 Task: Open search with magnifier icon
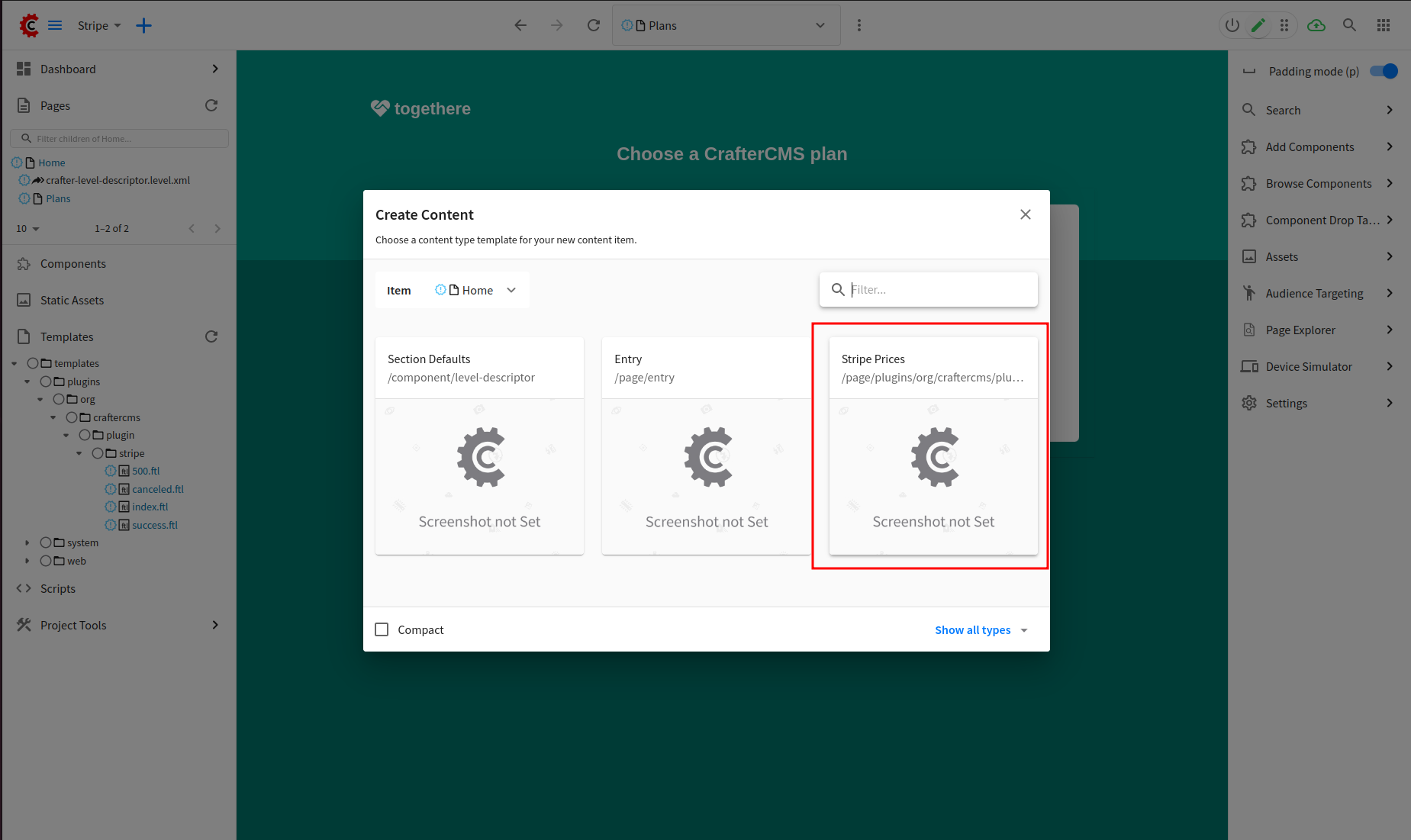[x=1350, y=25]
